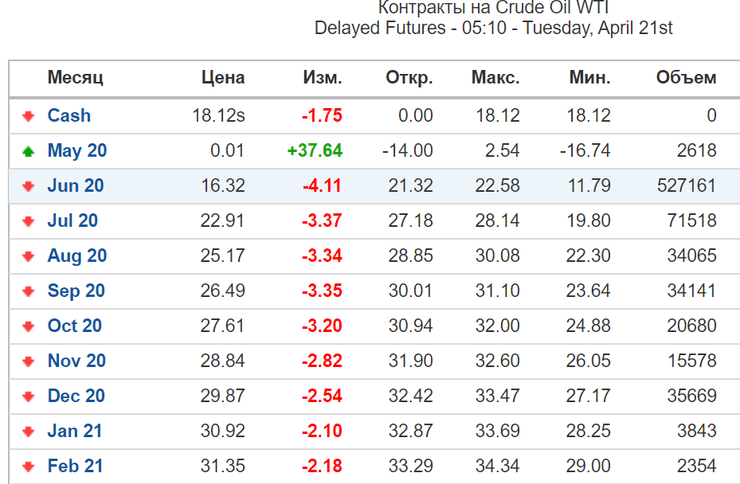Click the Месяц column header
Screen dimensions: 740x484
tap(75, 78)
